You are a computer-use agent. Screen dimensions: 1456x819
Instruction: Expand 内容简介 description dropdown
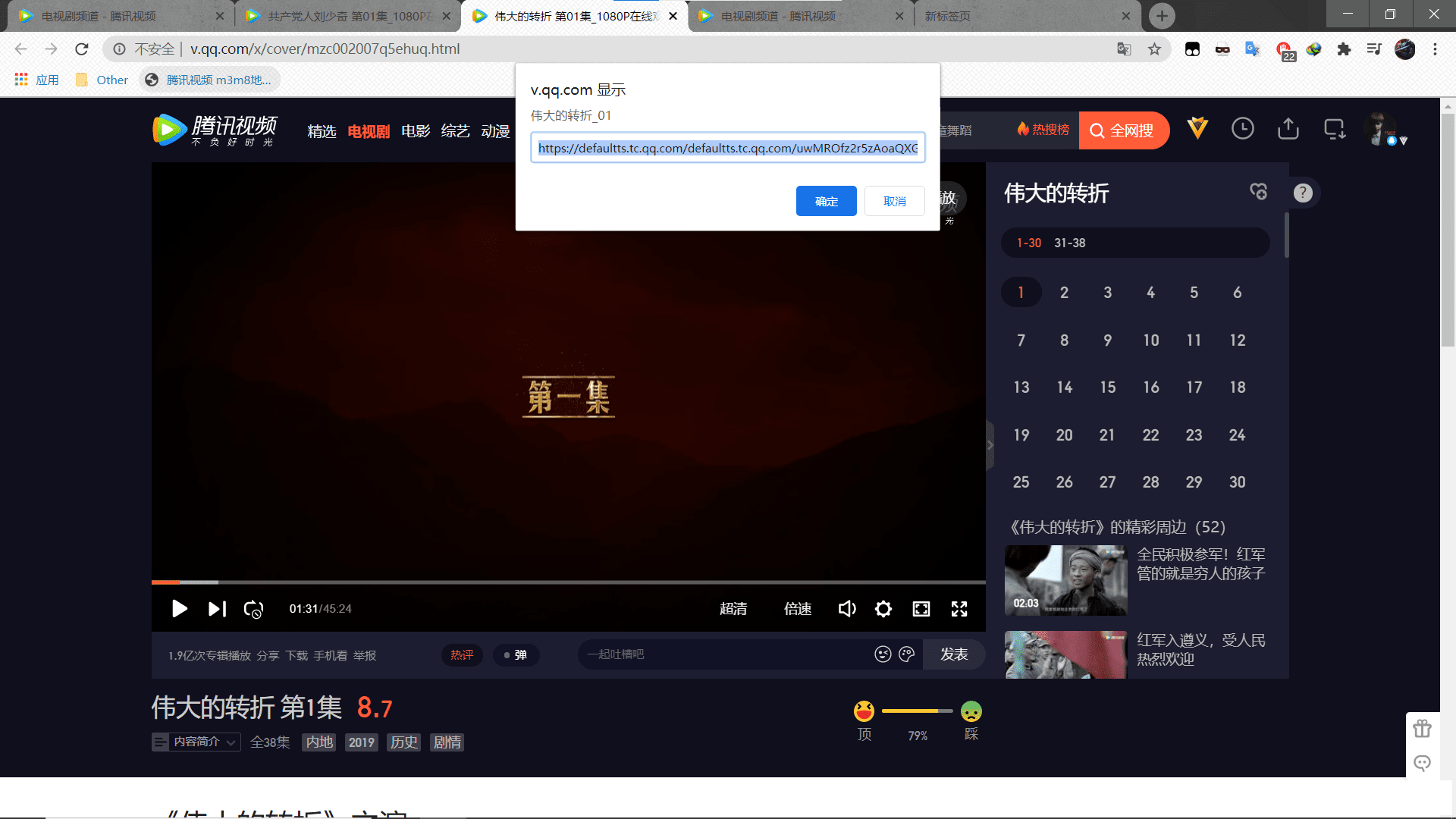pyautogui.click(x=196, y=742)
